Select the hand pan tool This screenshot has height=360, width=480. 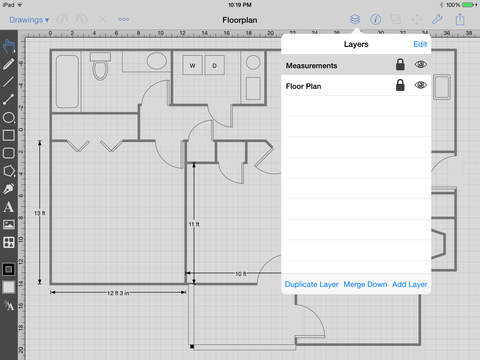pos(9,46)
